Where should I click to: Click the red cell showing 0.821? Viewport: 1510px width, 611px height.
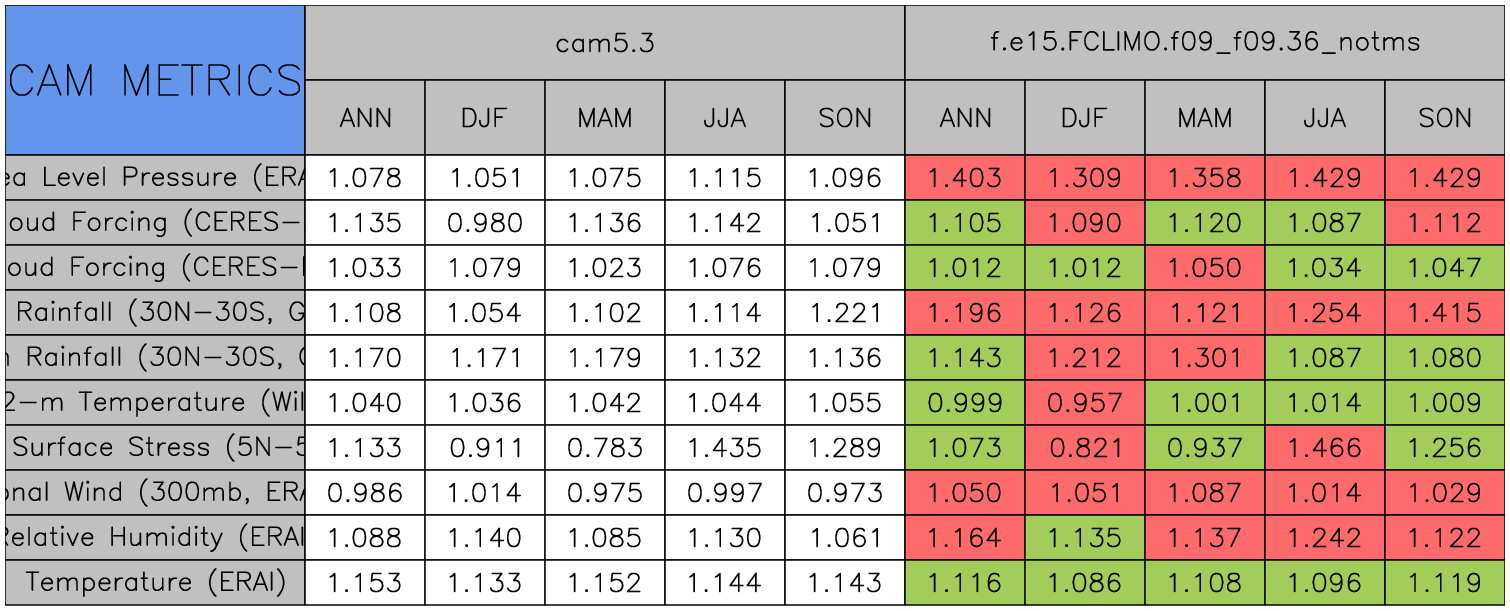point(1085,448)
